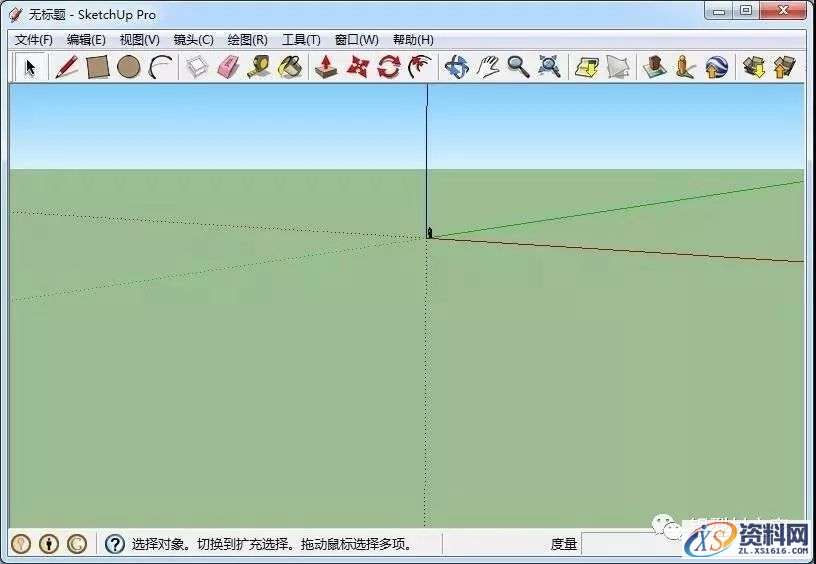Click the geo-location status bar icon

(x=21, y=544)
